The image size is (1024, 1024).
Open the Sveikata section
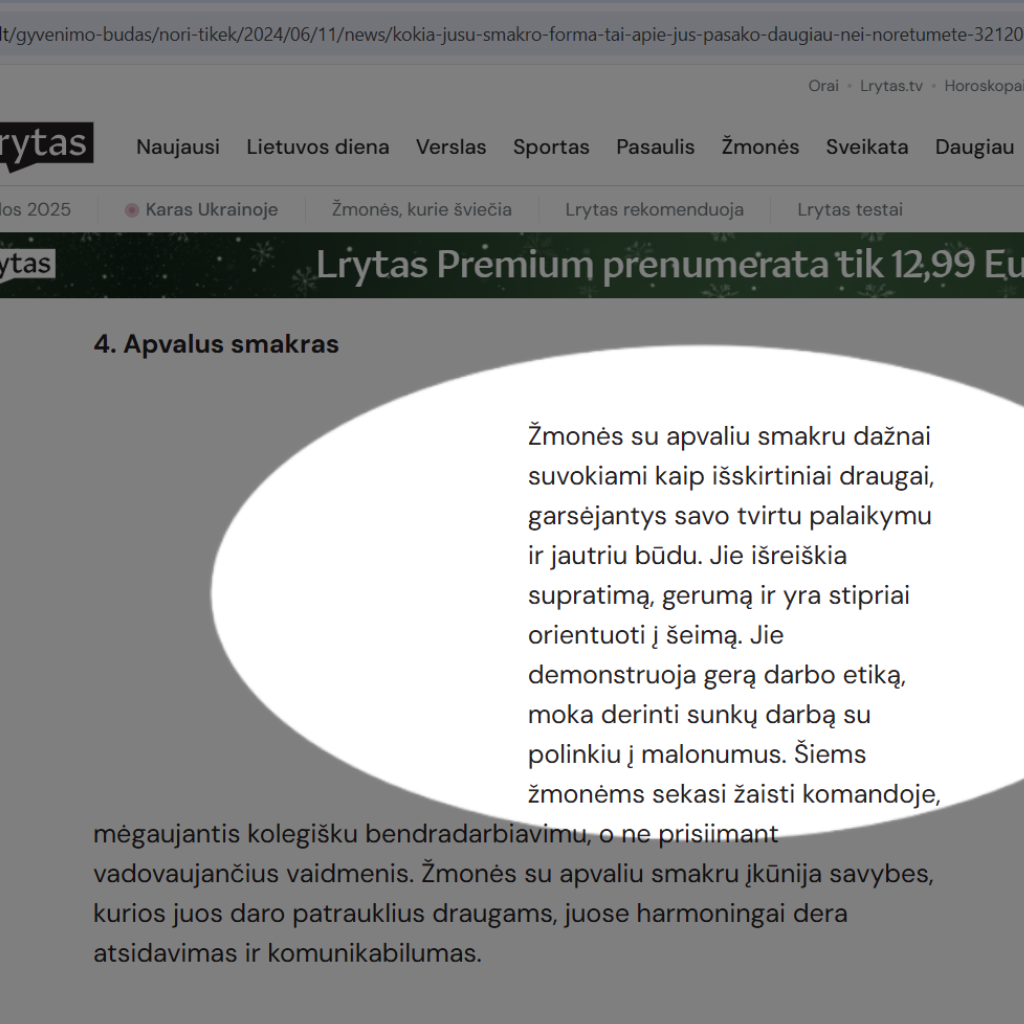point(867,147)
